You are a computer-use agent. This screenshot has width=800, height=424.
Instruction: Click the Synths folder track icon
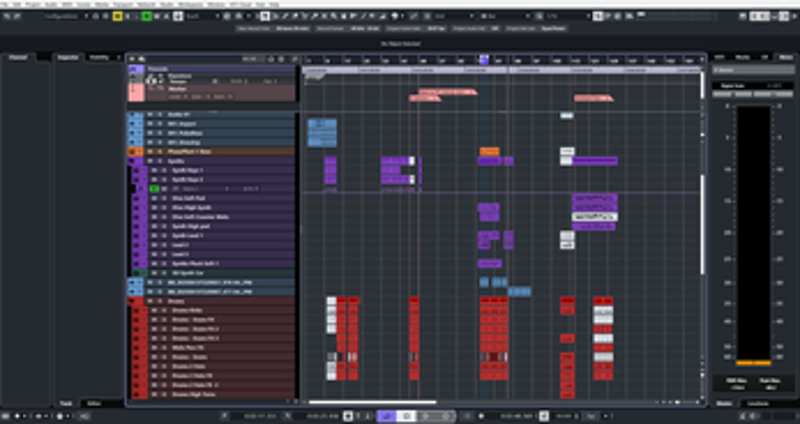(x=134, y=161)
